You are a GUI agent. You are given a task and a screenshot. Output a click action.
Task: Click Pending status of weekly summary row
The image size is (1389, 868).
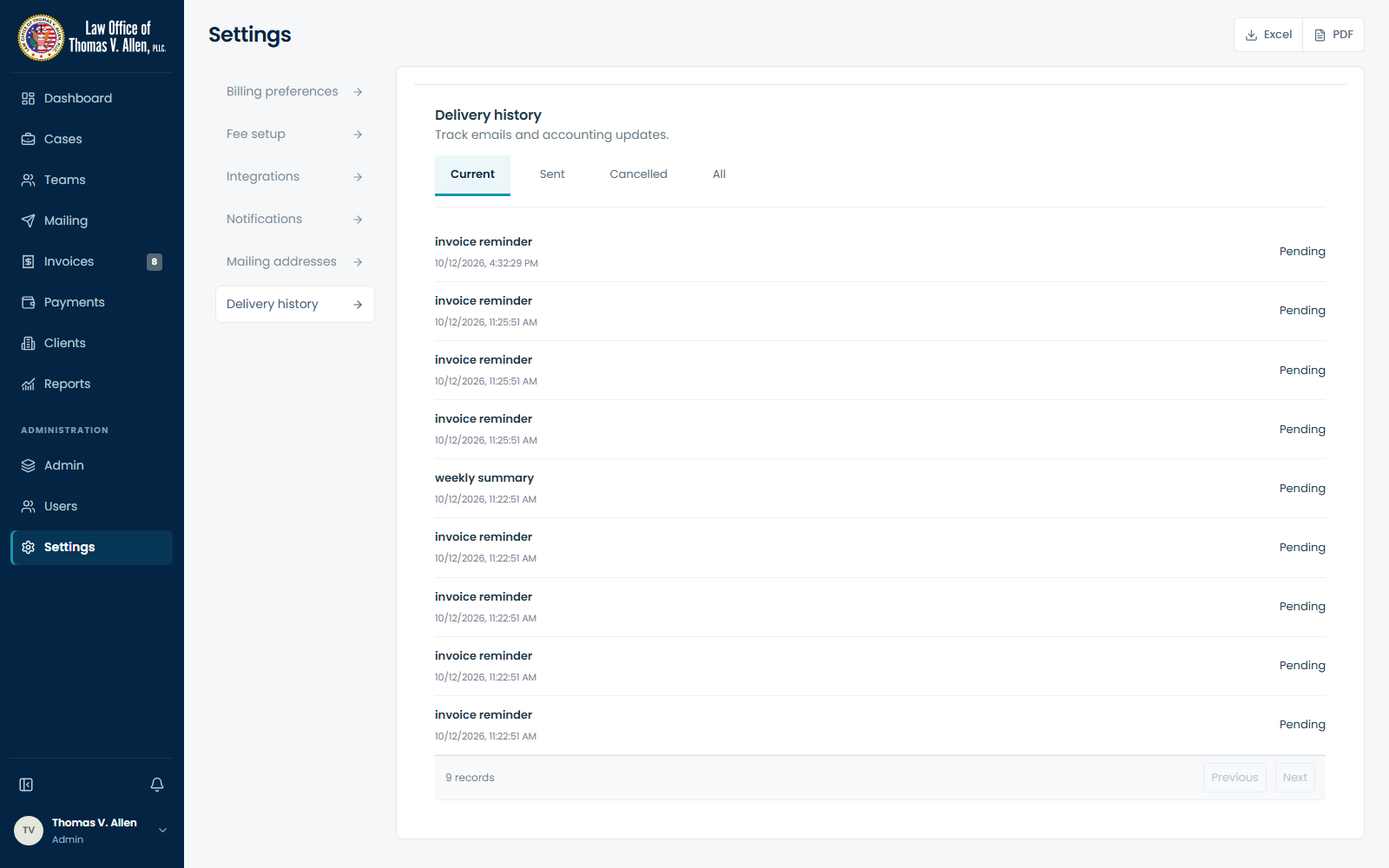coord(1302,489)
